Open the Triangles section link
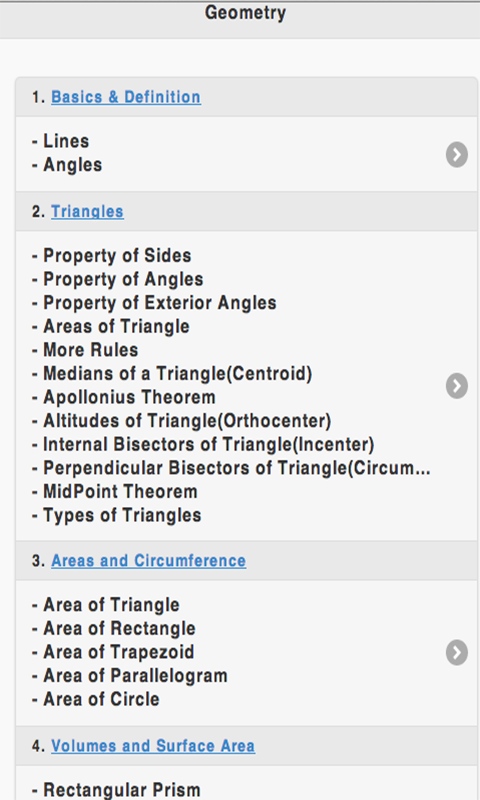 [87, 211]
